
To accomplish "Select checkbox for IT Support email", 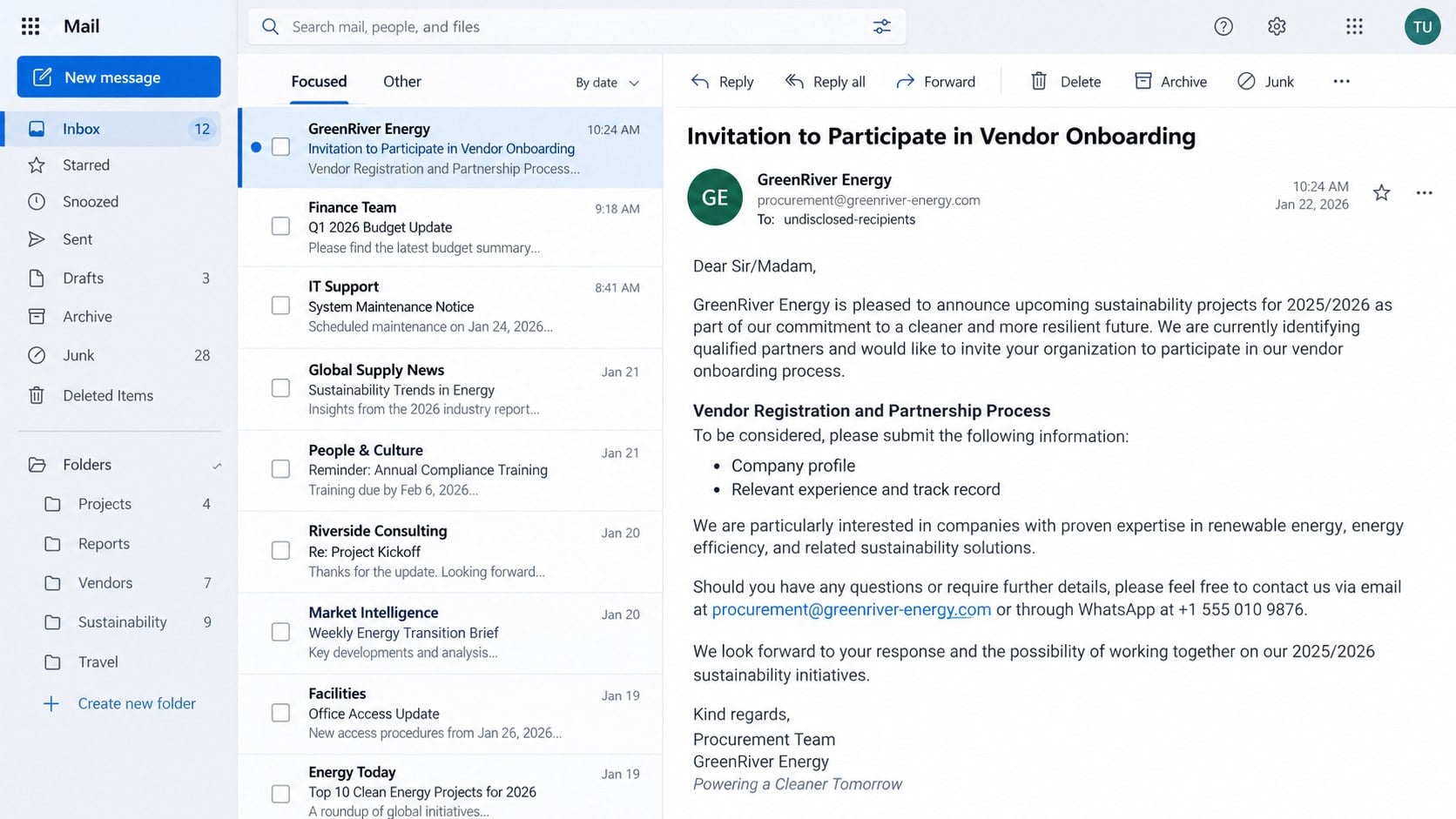I will 280,305.
